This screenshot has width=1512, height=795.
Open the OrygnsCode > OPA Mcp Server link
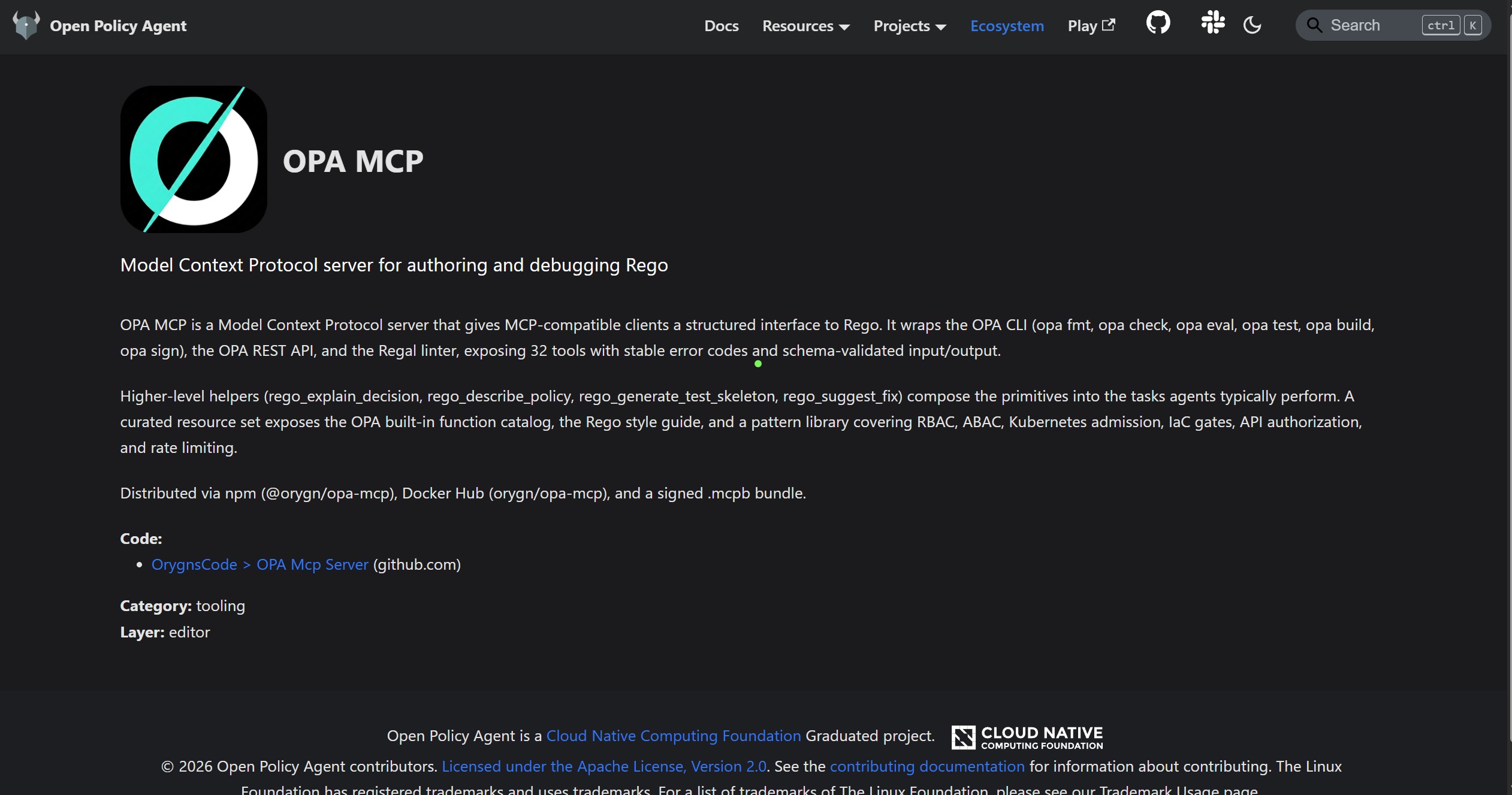click(259, 564)
